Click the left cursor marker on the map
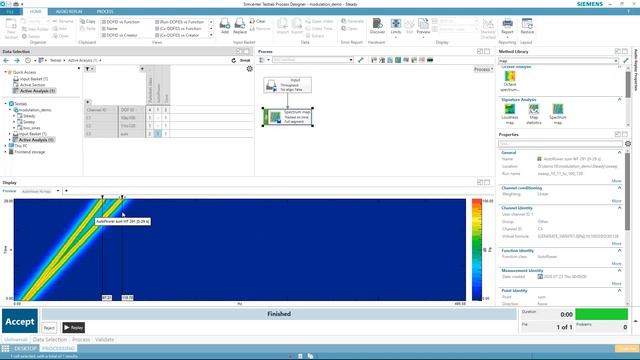The height and width of the screenshot is (360, 640). click(x=102, y=198)
